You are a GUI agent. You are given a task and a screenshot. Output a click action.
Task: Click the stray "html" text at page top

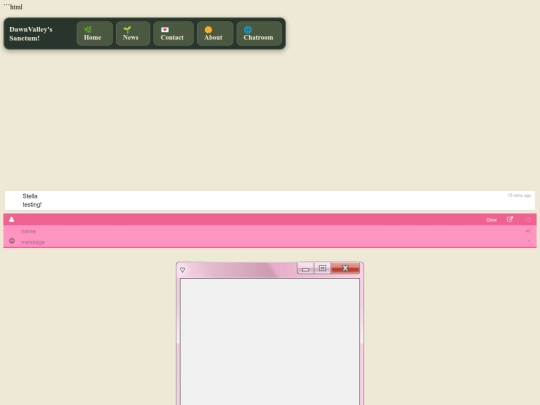[13, 7]
